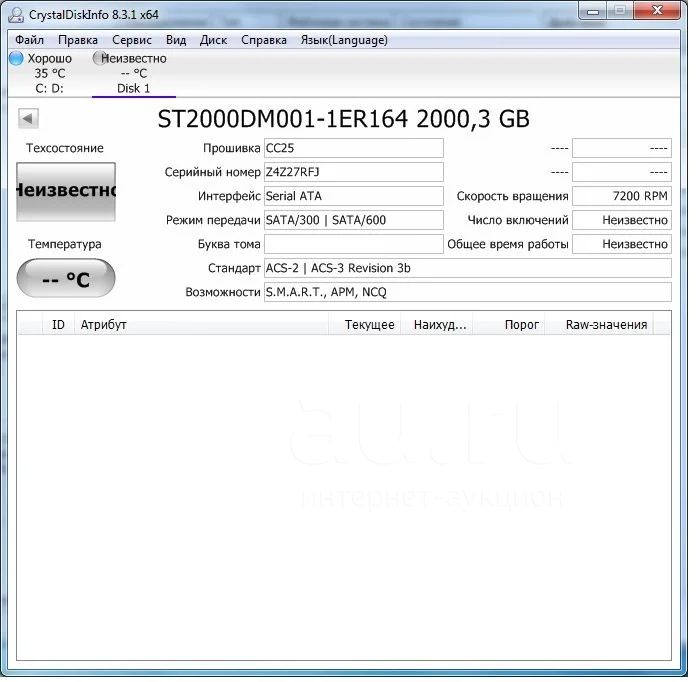This screenshot has height=682, width=696.
Task: Click the Raw-значения column header
Action: tap(599, 325)
